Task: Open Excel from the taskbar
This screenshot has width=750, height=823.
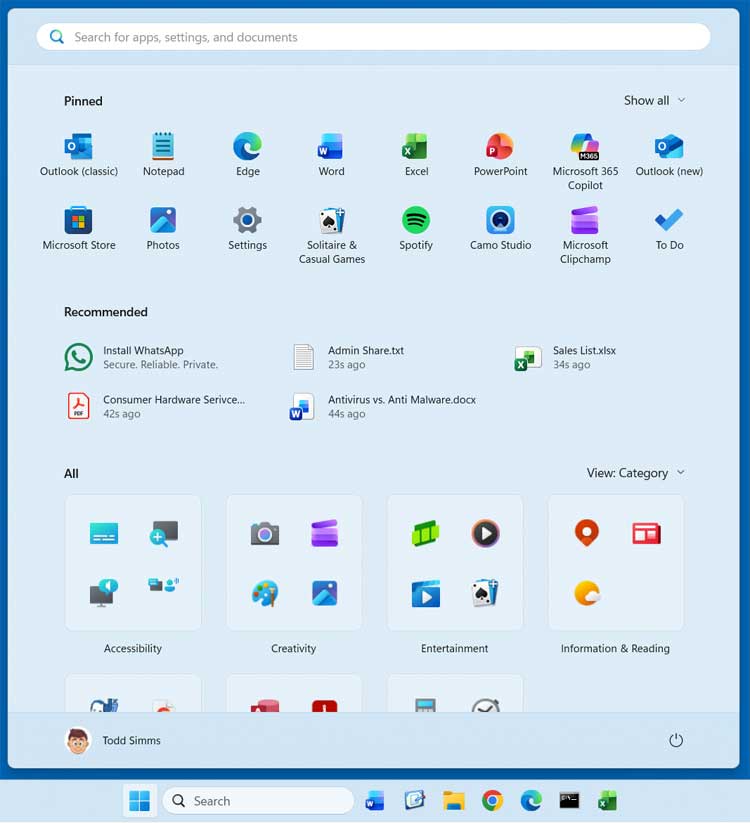Action: click(608, 801)
